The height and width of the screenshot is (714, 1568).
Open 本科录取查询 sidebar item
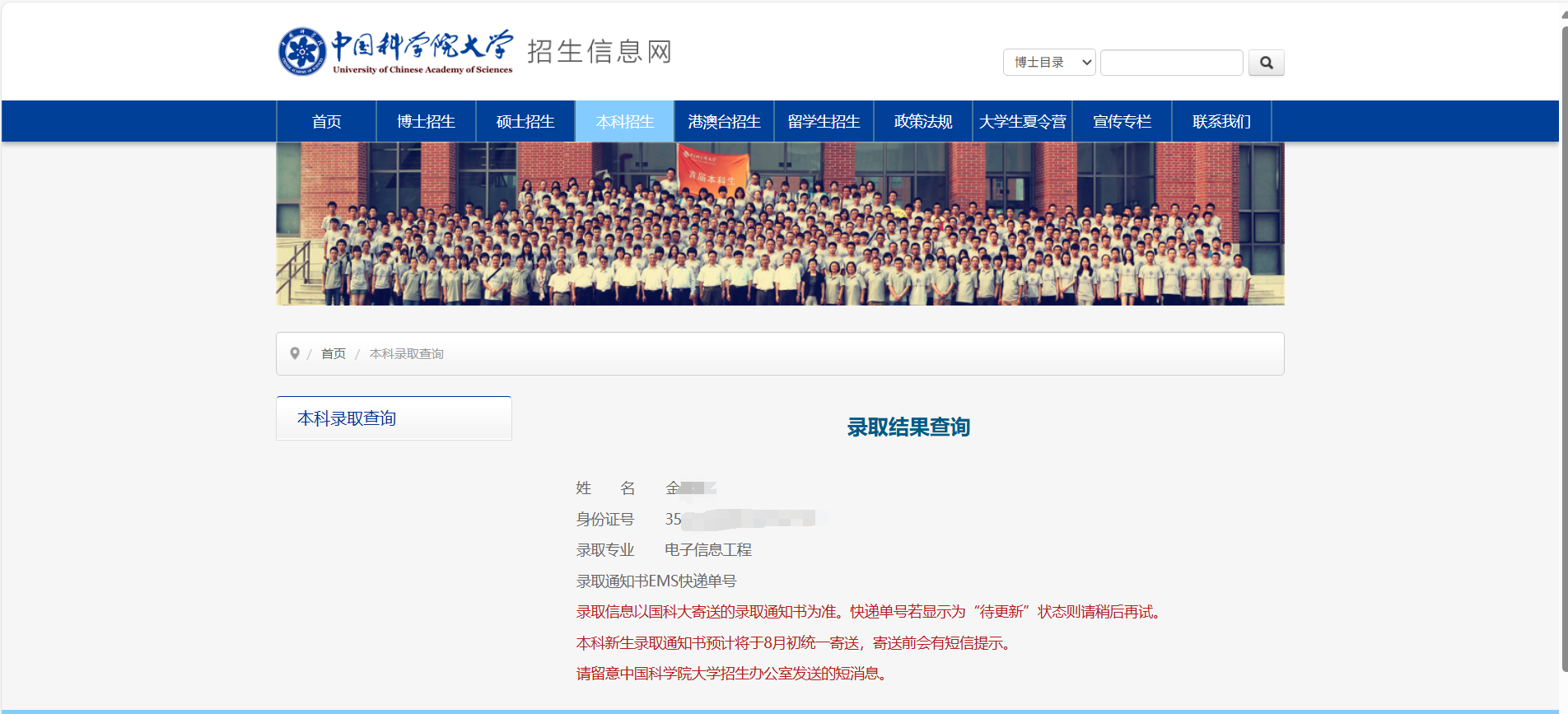[394, 418]
